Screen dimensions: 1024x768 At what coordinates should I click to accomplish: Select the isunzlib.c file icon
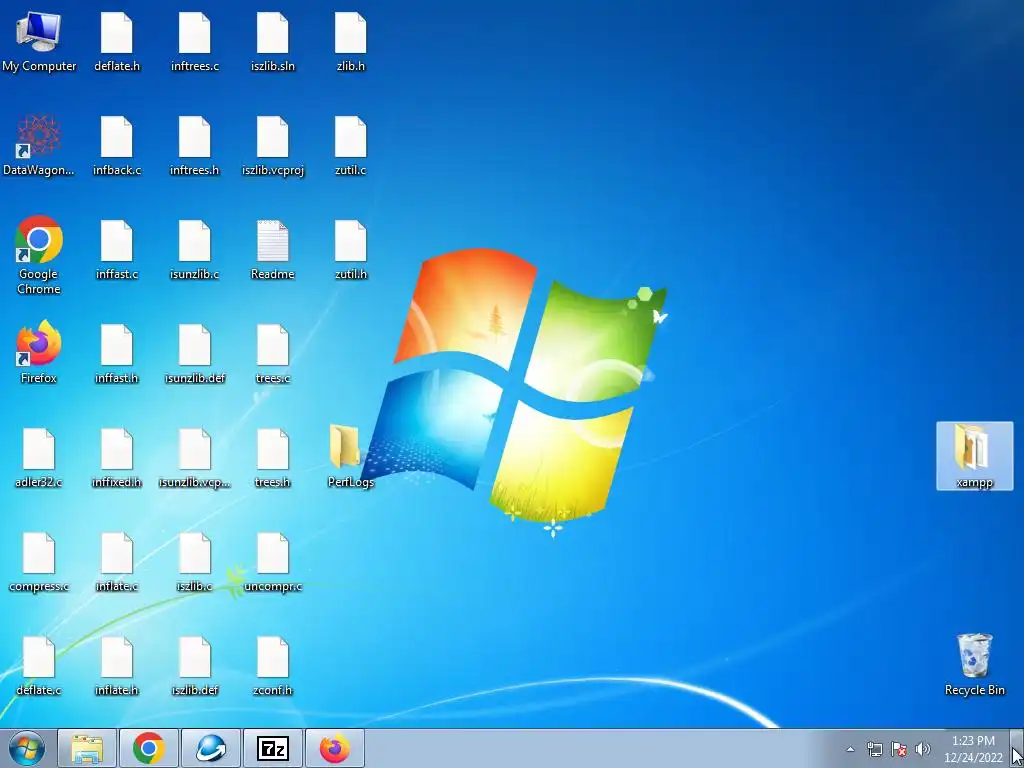pyautogui.click(x=195, y=249)
